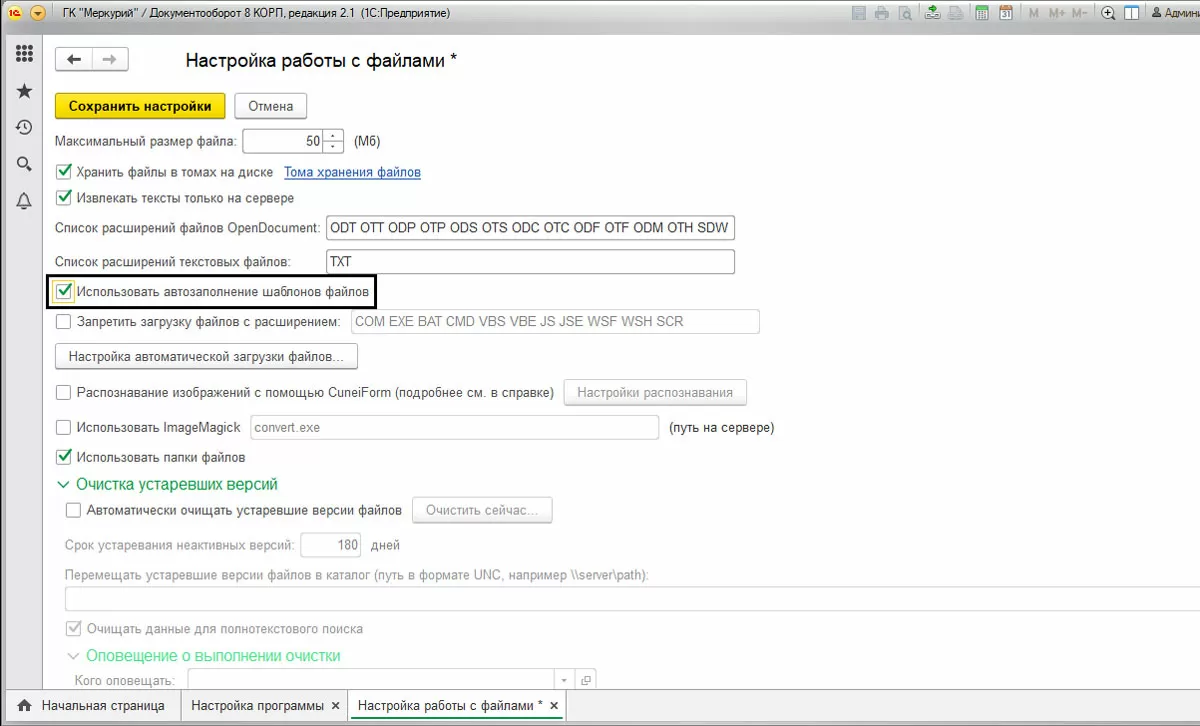Open selection form button beside Кого оповещать
This screenshot has height=726, width=1200.
[x=587, y=680]
